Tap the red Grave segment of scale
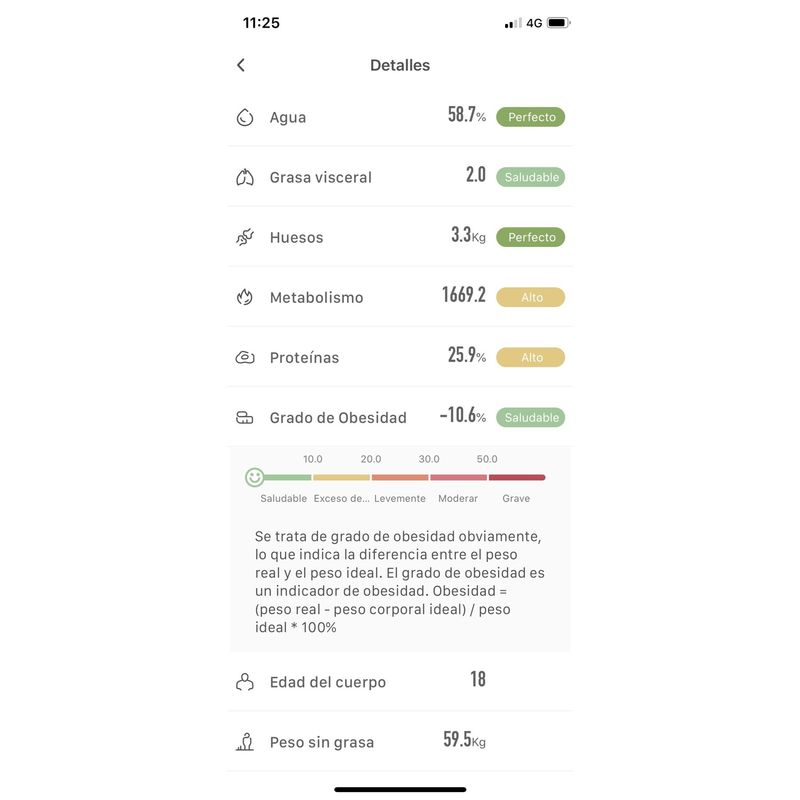800x800 pixels. point(517,478)
